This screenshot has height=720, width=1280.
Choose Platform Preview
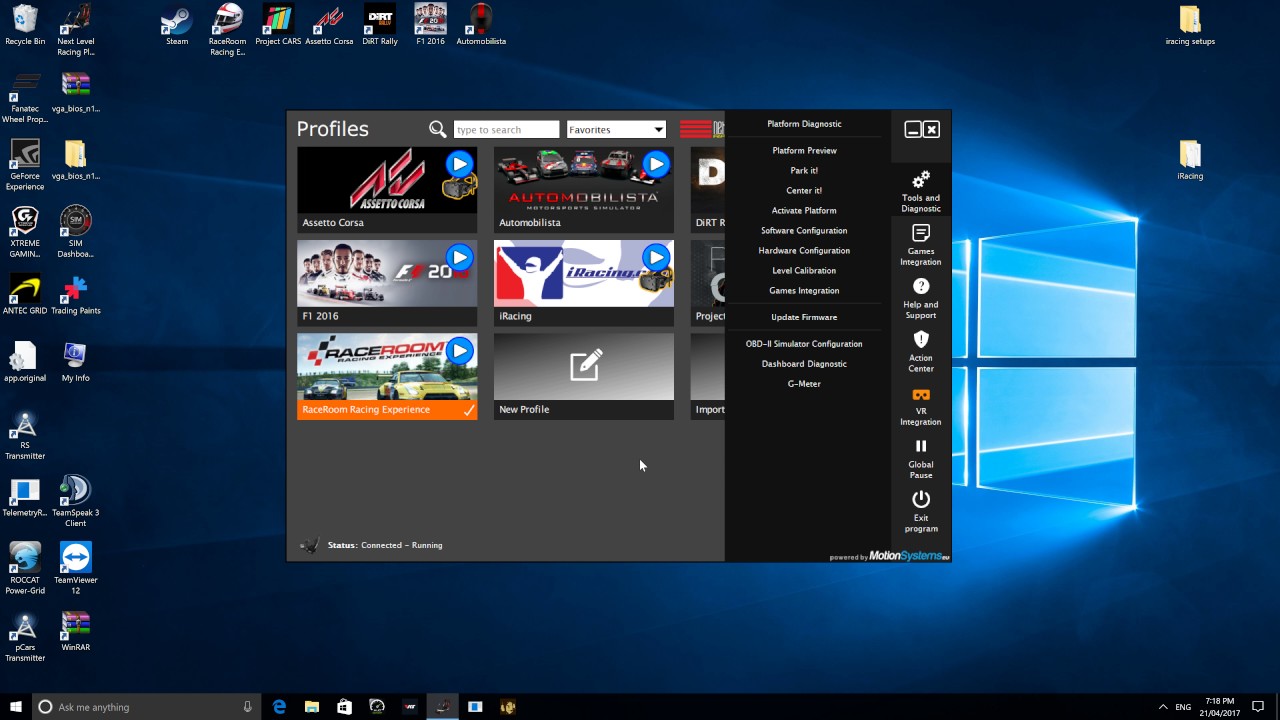point(804,150)
